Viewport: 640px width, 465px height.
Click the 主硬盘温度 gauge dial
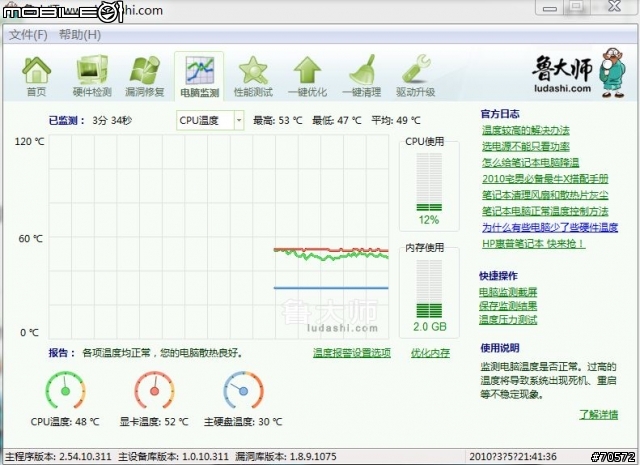[243, 390]
